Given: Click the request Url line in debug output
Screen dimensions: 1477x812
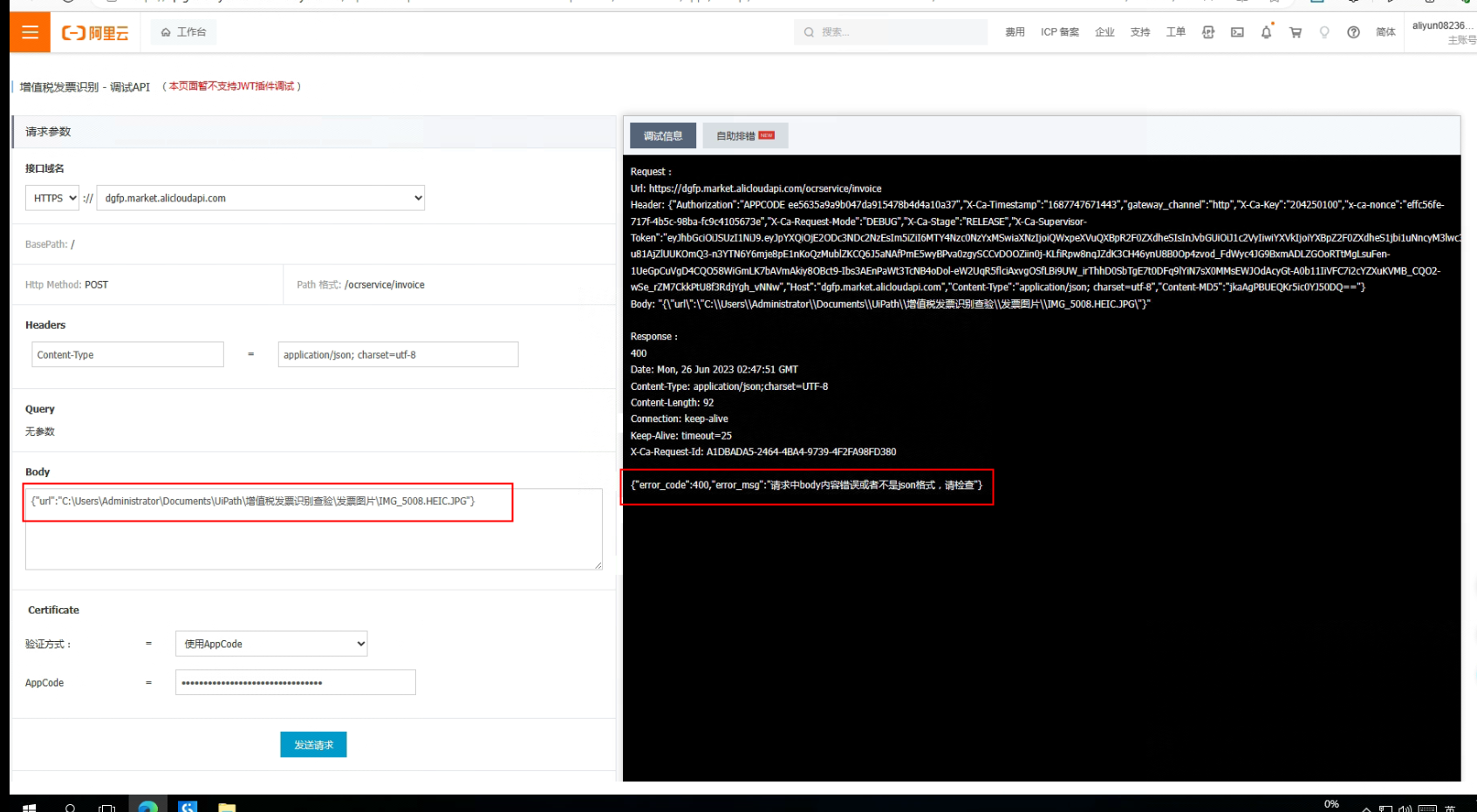Looking at the screenshot, I should [x=756, y=188].
